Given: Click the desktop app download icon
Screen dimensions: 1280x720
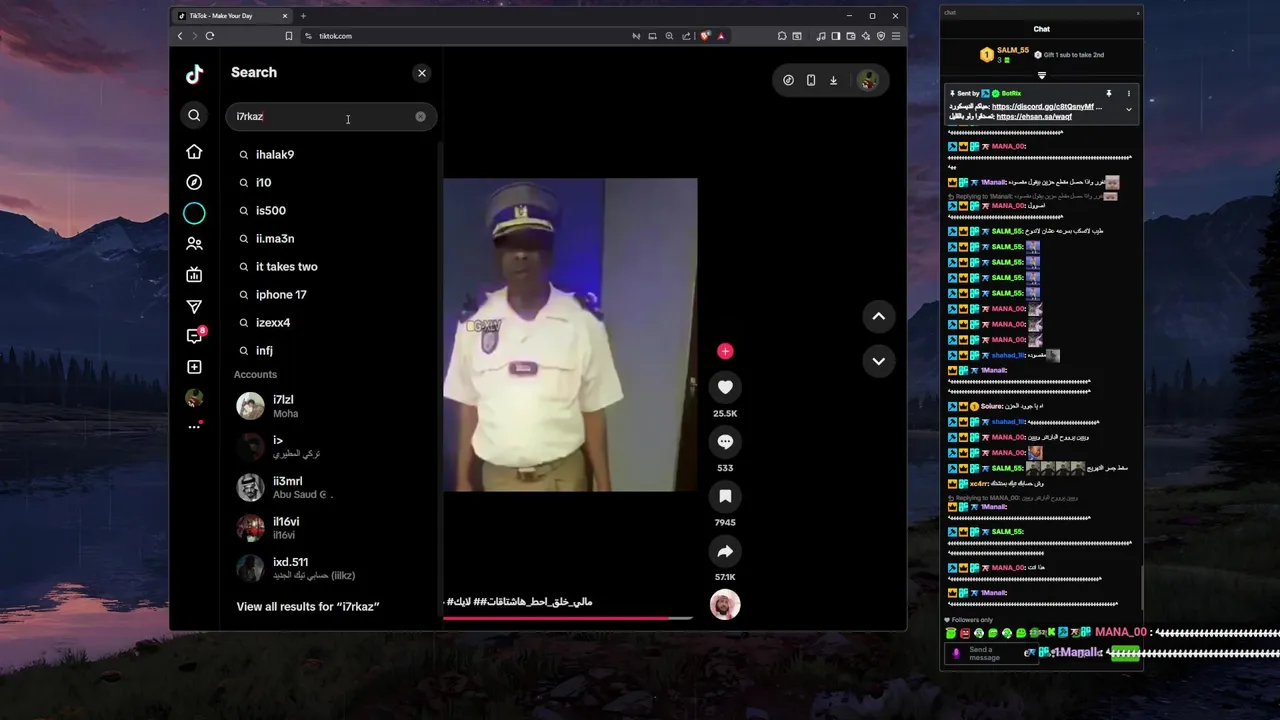Looking at the screenshot, I should pyautogui.click(x=833, y=80).
